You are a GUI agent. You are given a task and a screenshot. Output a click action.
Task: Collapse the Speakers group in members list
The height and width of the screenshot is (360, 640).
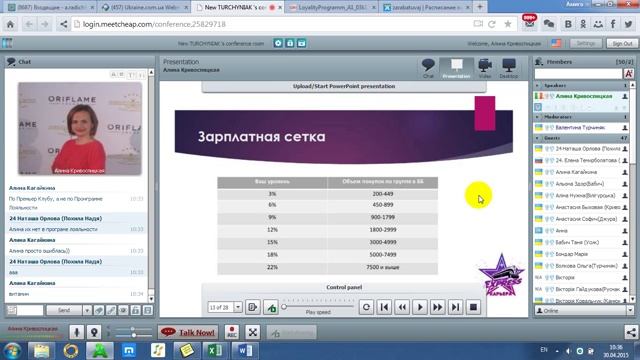click(x=537, y=86)
